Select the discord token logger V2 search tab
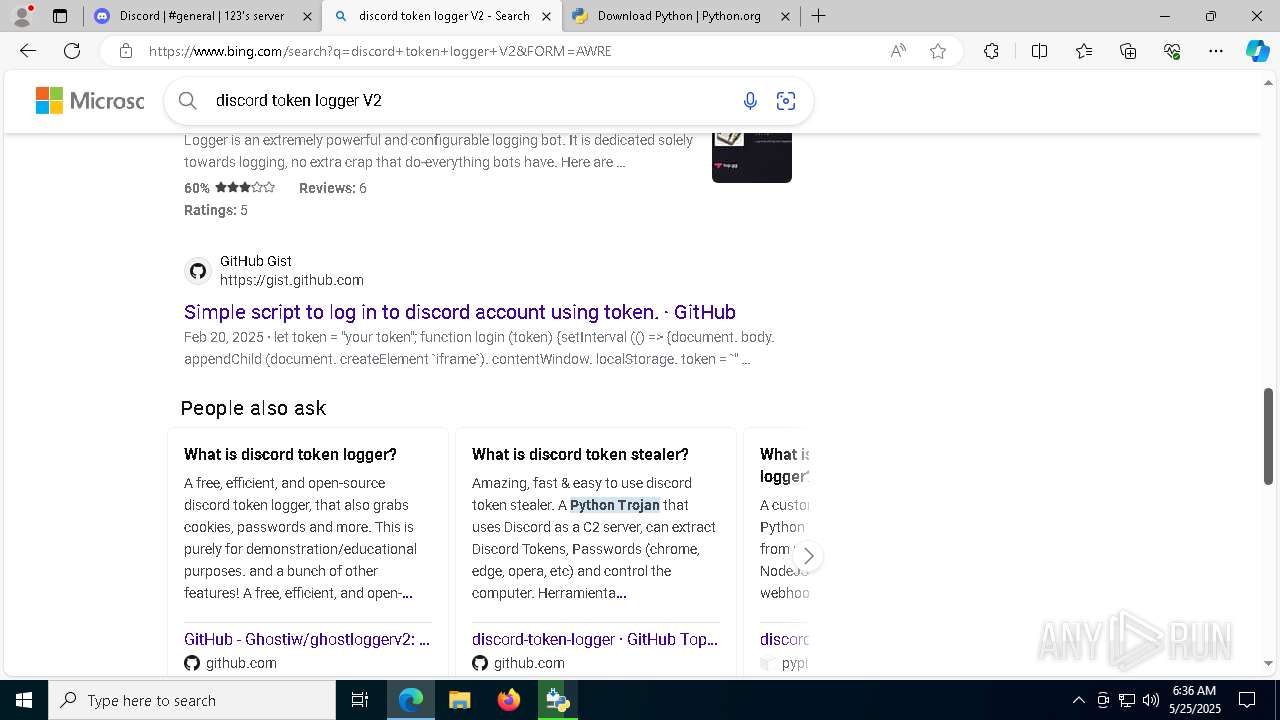This screenshot has width=1280, height=720. click(444, 16)
